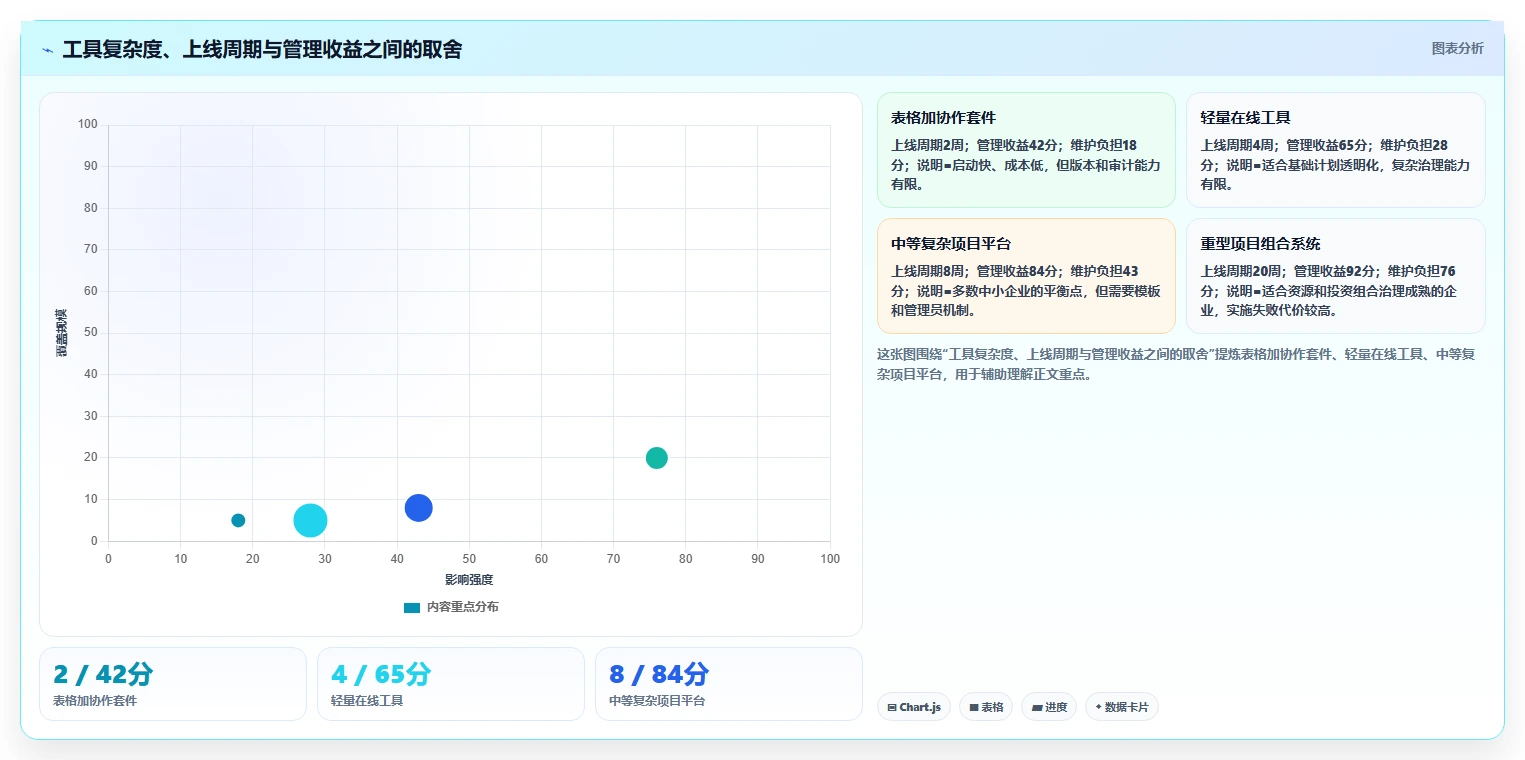Viewport: 1525px width, 760px height.
Task: Click the teal legend color box
Action: (412, 607)
